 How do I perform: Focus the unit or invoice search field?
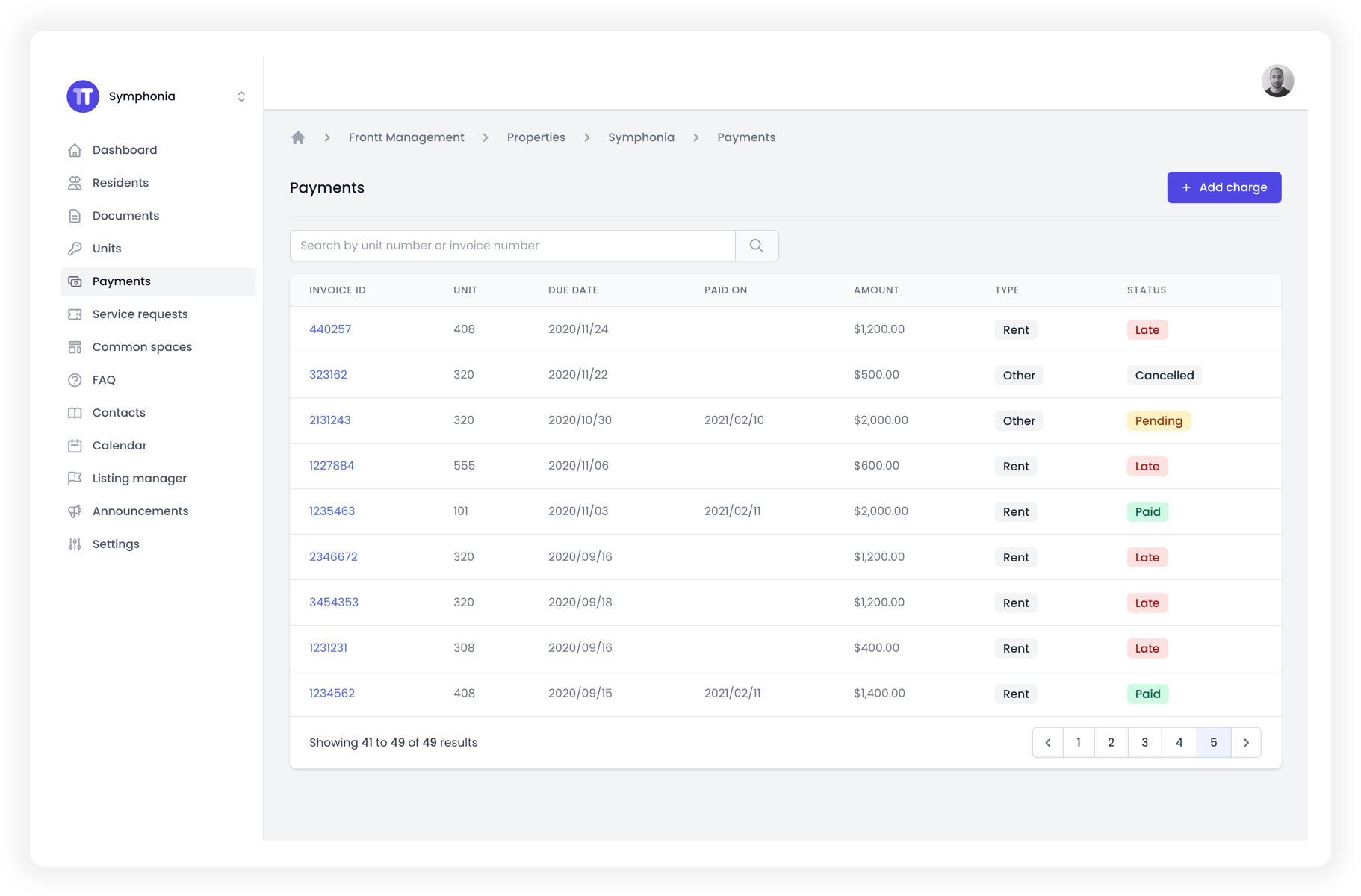pos(512,246)
